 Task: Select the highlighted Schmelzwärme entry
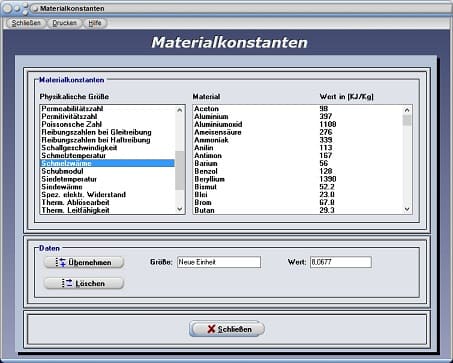click(x=107, y=163)
